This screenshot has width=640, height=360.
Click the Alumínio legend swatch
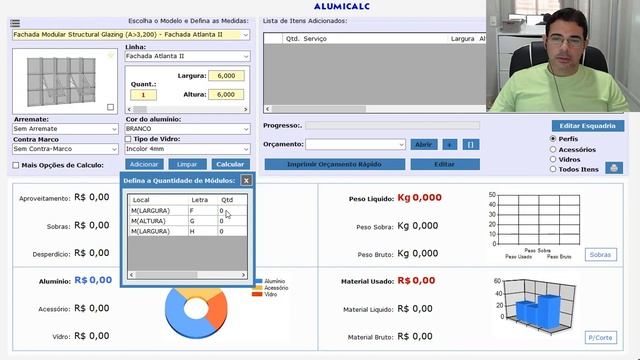coord(258,281)
